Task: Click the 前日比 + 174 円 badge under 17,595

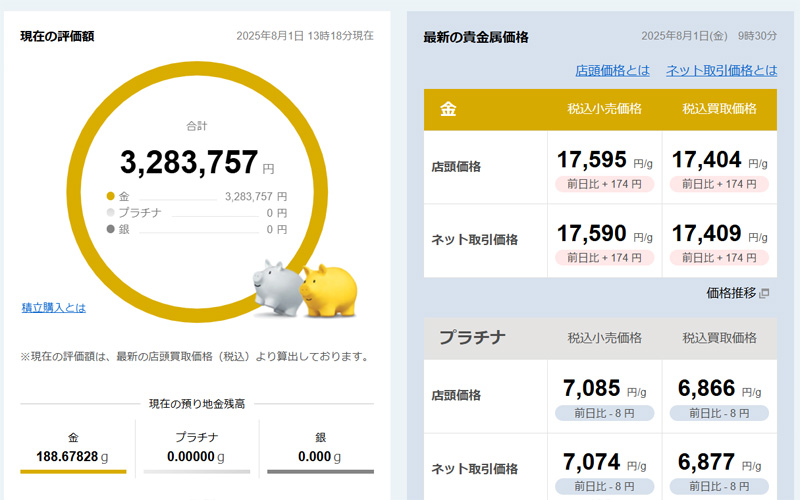Action: 605,184
